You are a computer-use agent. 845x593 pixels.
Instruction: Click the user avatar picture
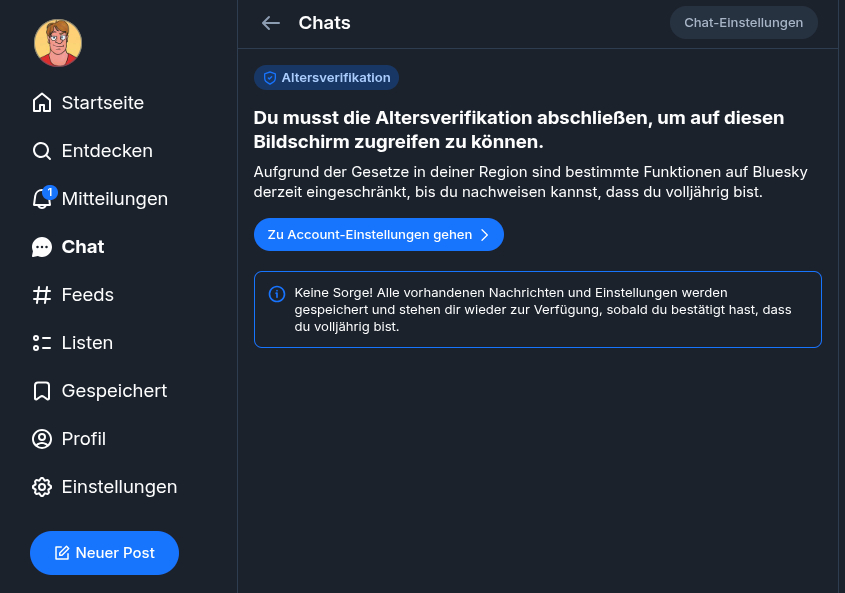point(58,43)
